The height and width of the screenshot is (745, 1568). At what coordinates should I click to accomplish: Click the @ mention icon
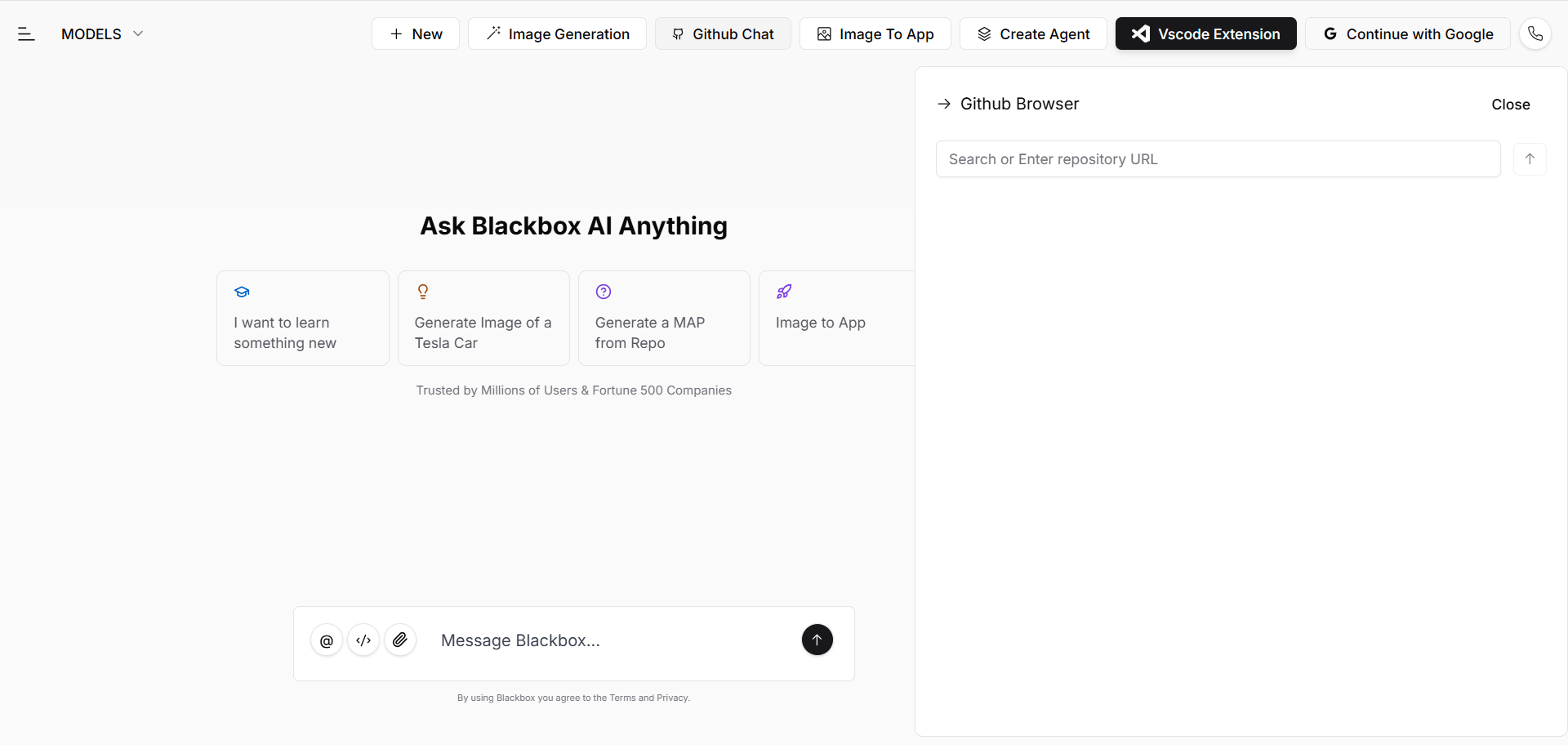pos(327,640)
